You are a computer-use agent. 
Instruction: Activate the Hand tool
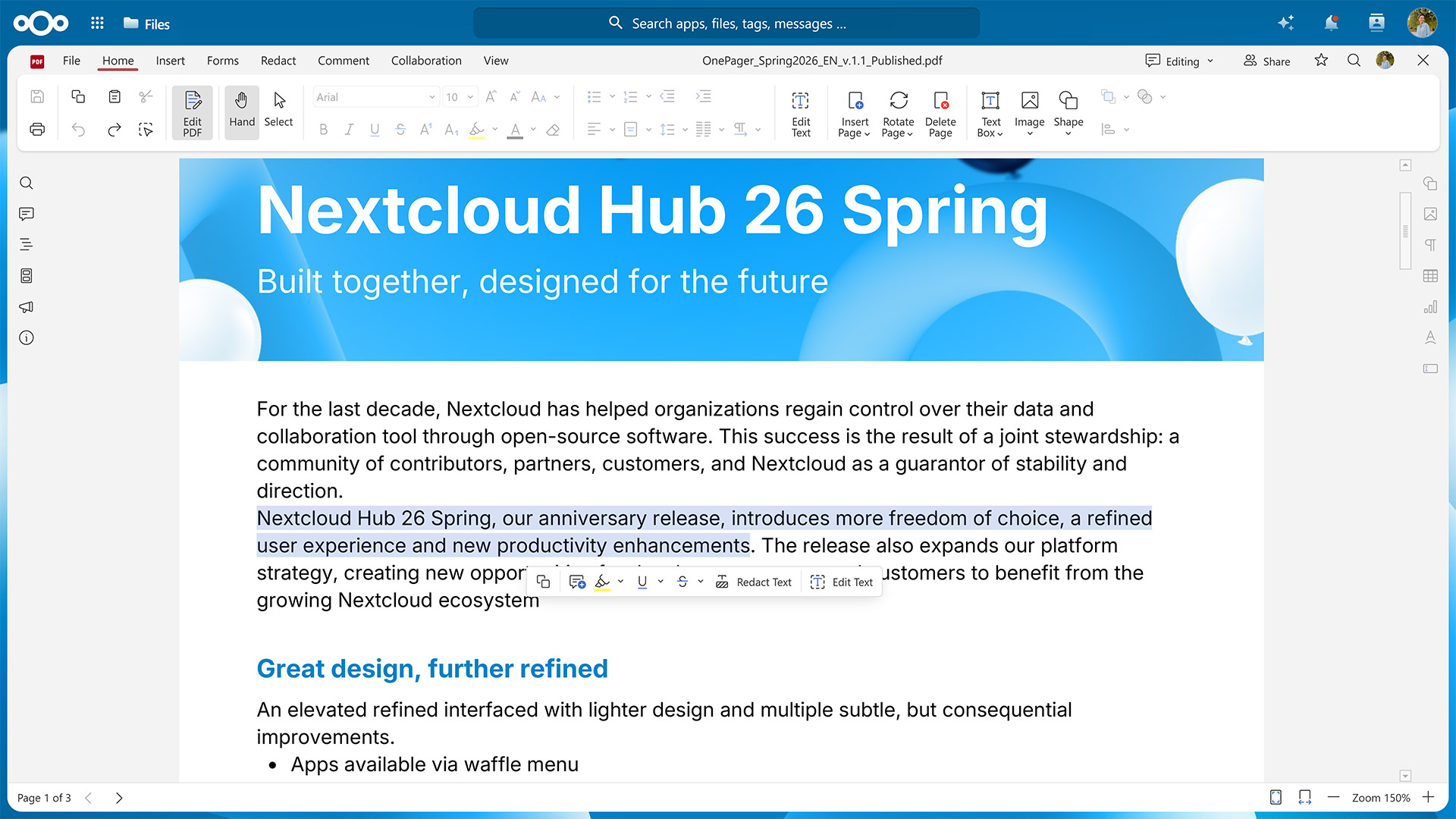pos(242,112)
